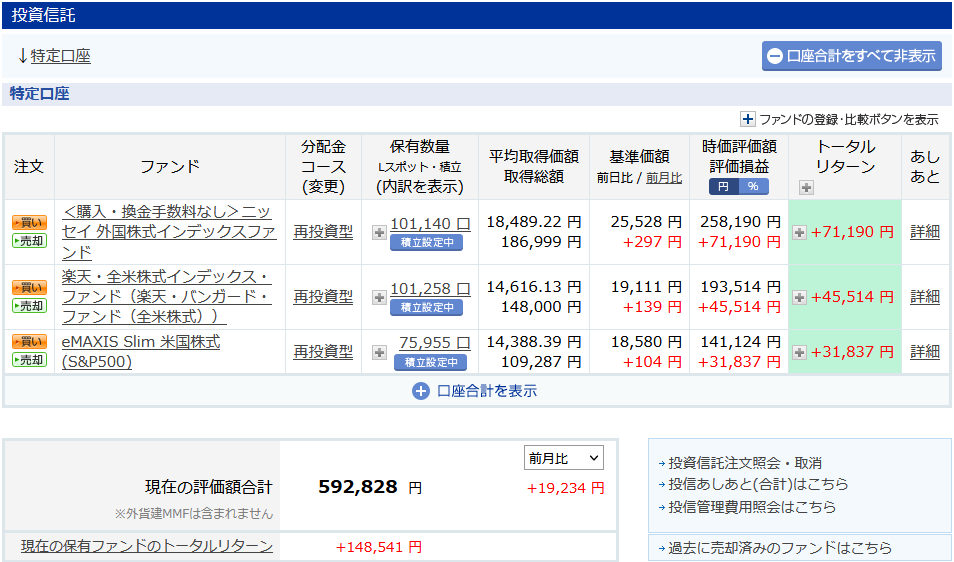Viewport: 954px width, 562px height.
Task: Click 積立設定中 badge for ニッセイ fund
Action: (427, 243)
